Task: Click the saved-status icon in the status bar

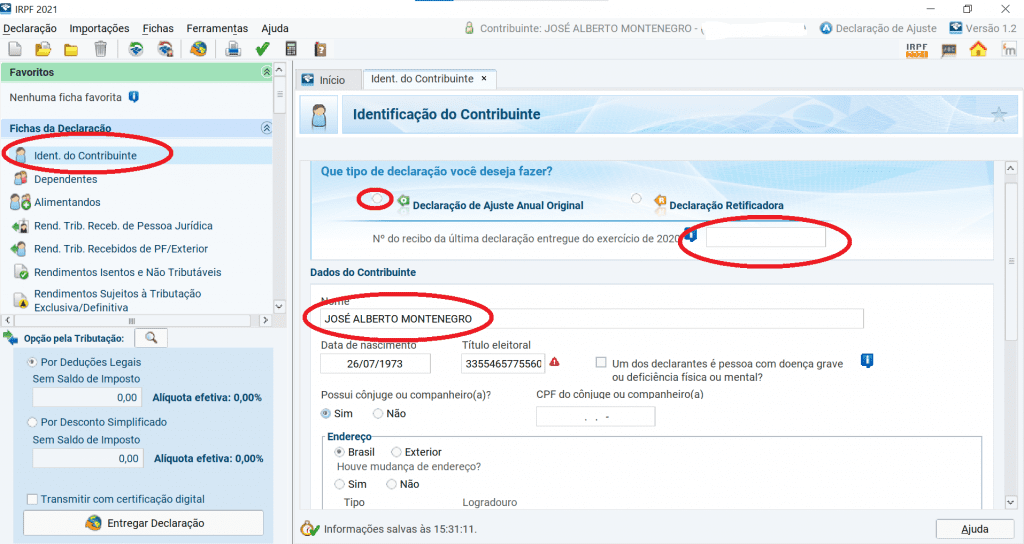Action: (310, 528)
